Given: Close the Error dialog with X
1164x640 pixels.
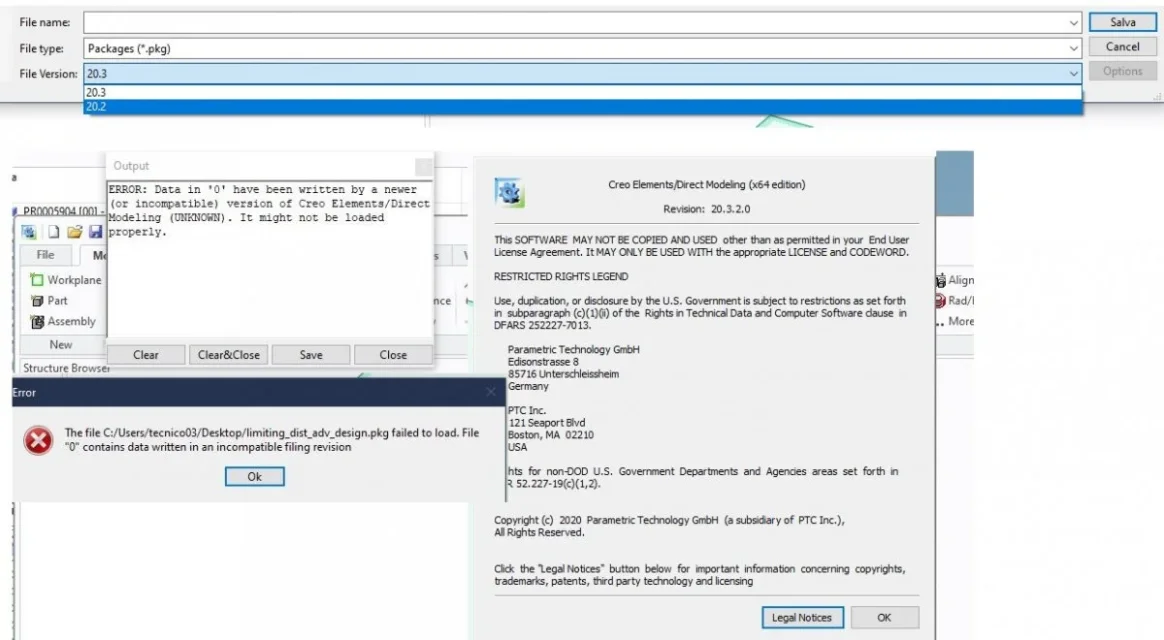Looking at the screenshot, I should pos(491,392).
